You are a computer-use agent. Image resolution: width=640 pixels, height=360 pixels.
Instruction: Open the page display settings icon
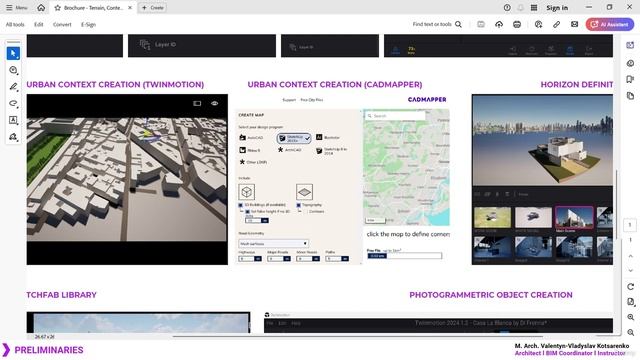pos(631,302)
